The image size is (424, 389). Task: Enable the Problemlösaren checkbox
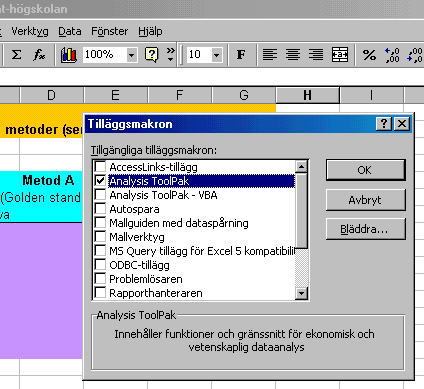click(100, 278)
